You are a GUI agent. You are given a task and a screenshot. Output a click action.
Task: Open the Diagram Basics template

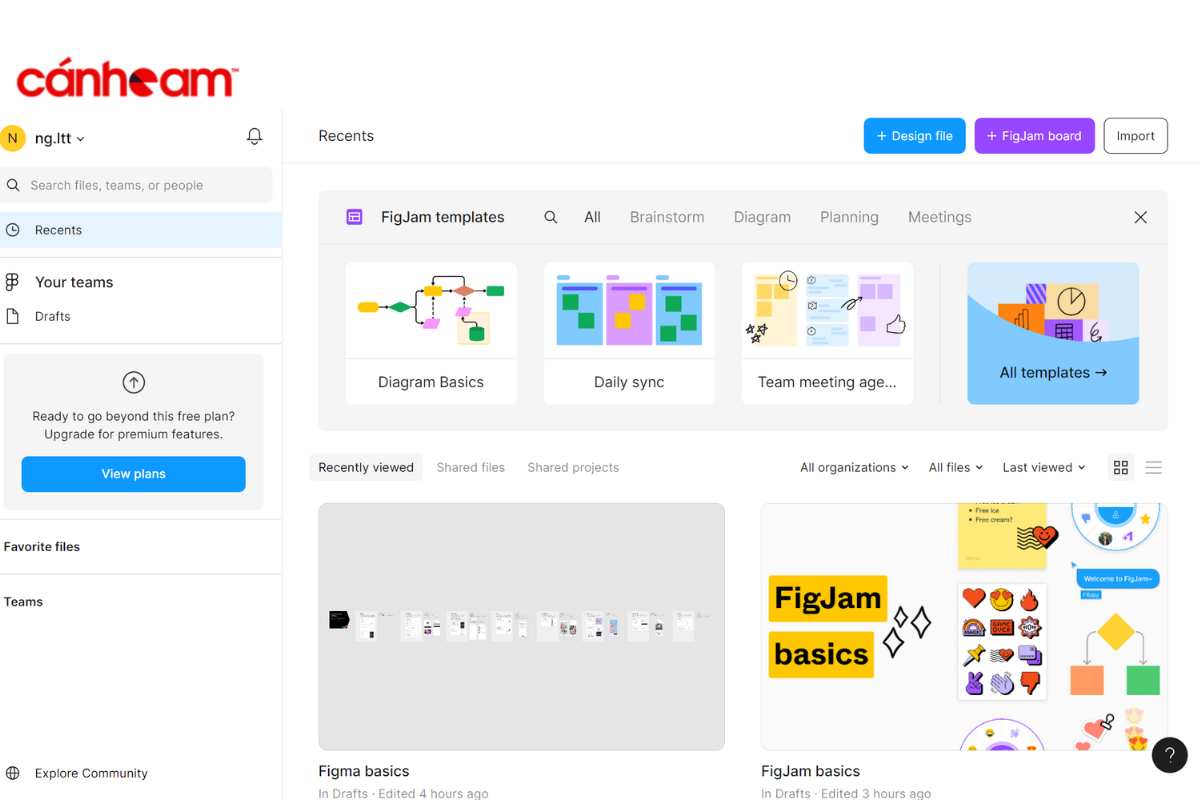pyautogui.click(x=431, y=333)
